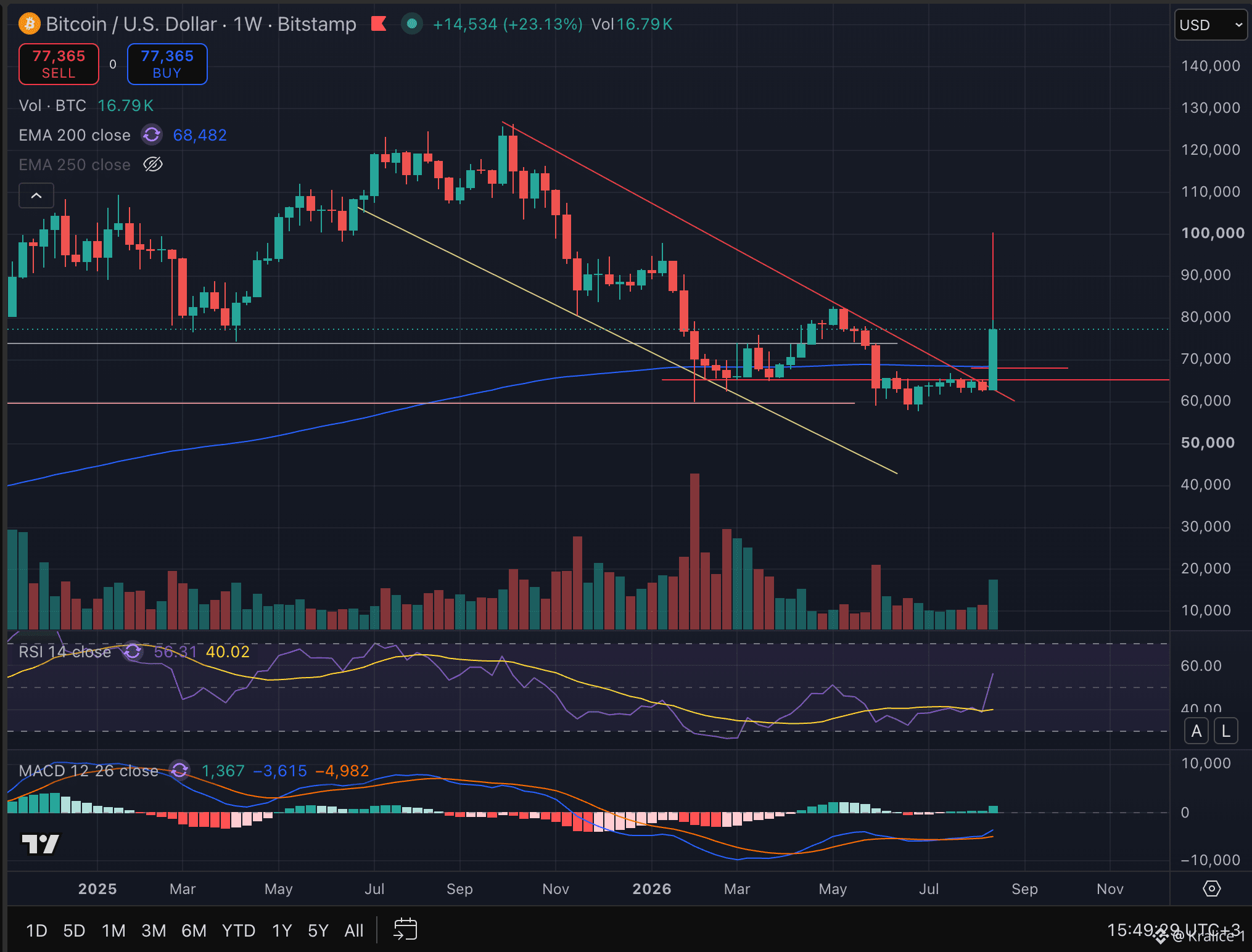Click the Vol · BTC legend label
The width and height of the screenshot is (1252, 952).
click(x=52, y=105)
